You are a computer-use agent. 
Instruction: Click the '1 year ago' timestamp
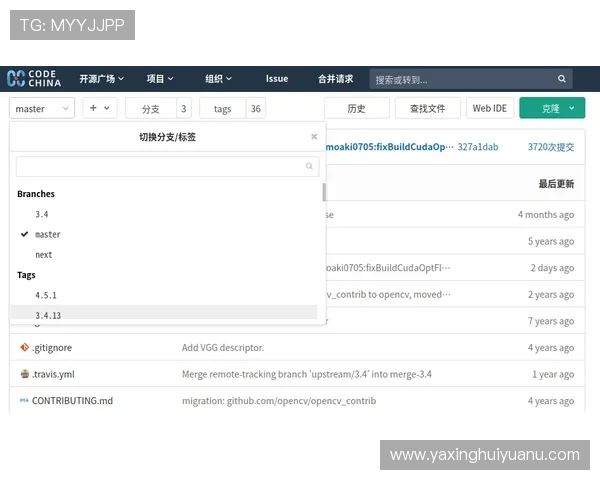(553, 374)
